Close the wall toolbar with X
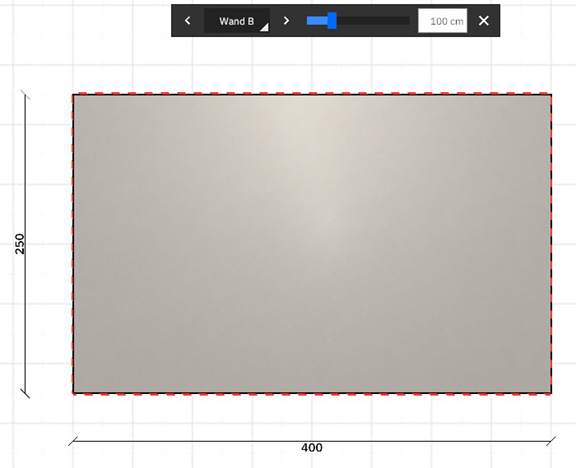Image resolution: width=576 pixels, height=468 pixels. (484, 21)
